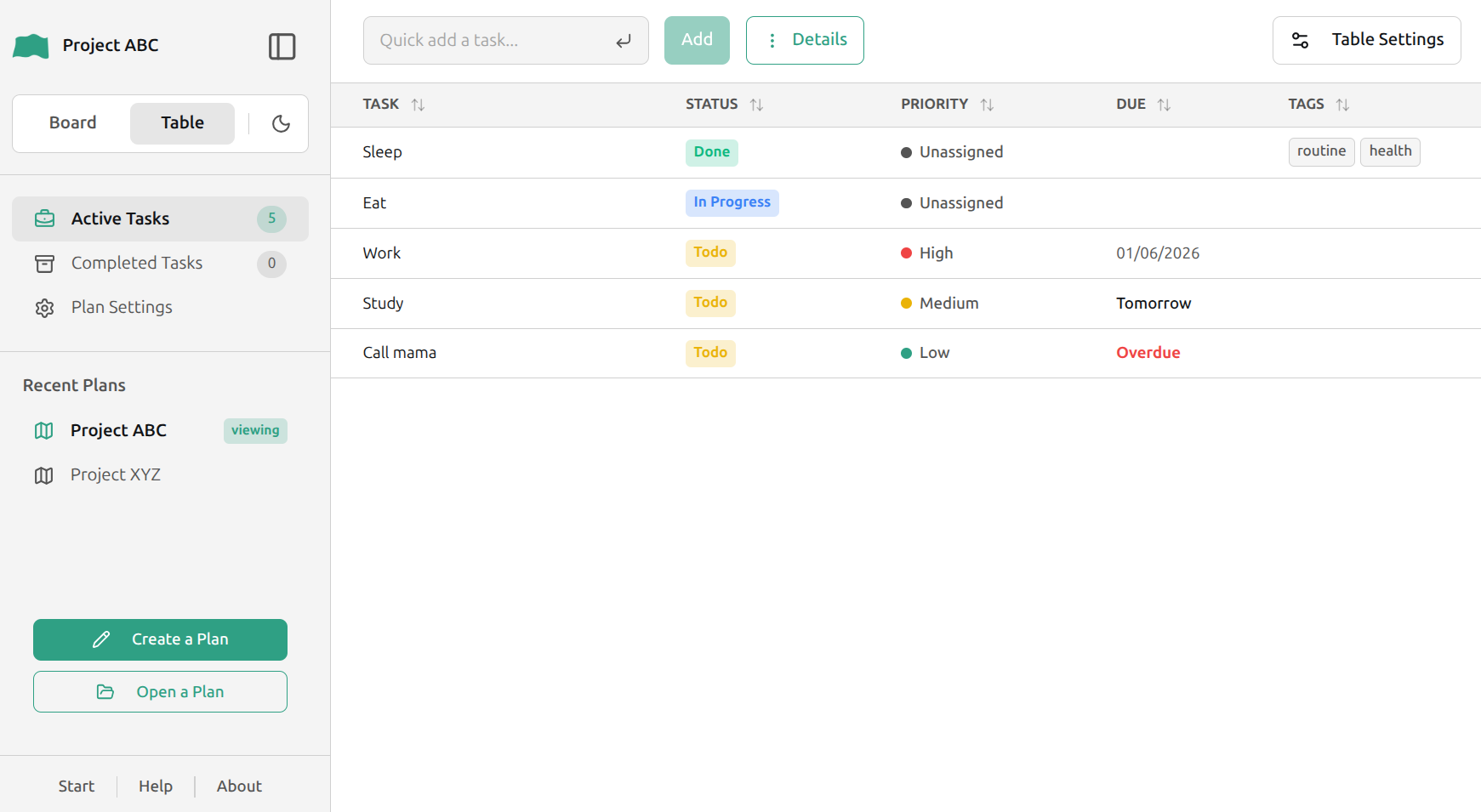The image size is (1481, 812).
Task: Click the pencil icon on Create a Plan
Action: pos(101,639)
